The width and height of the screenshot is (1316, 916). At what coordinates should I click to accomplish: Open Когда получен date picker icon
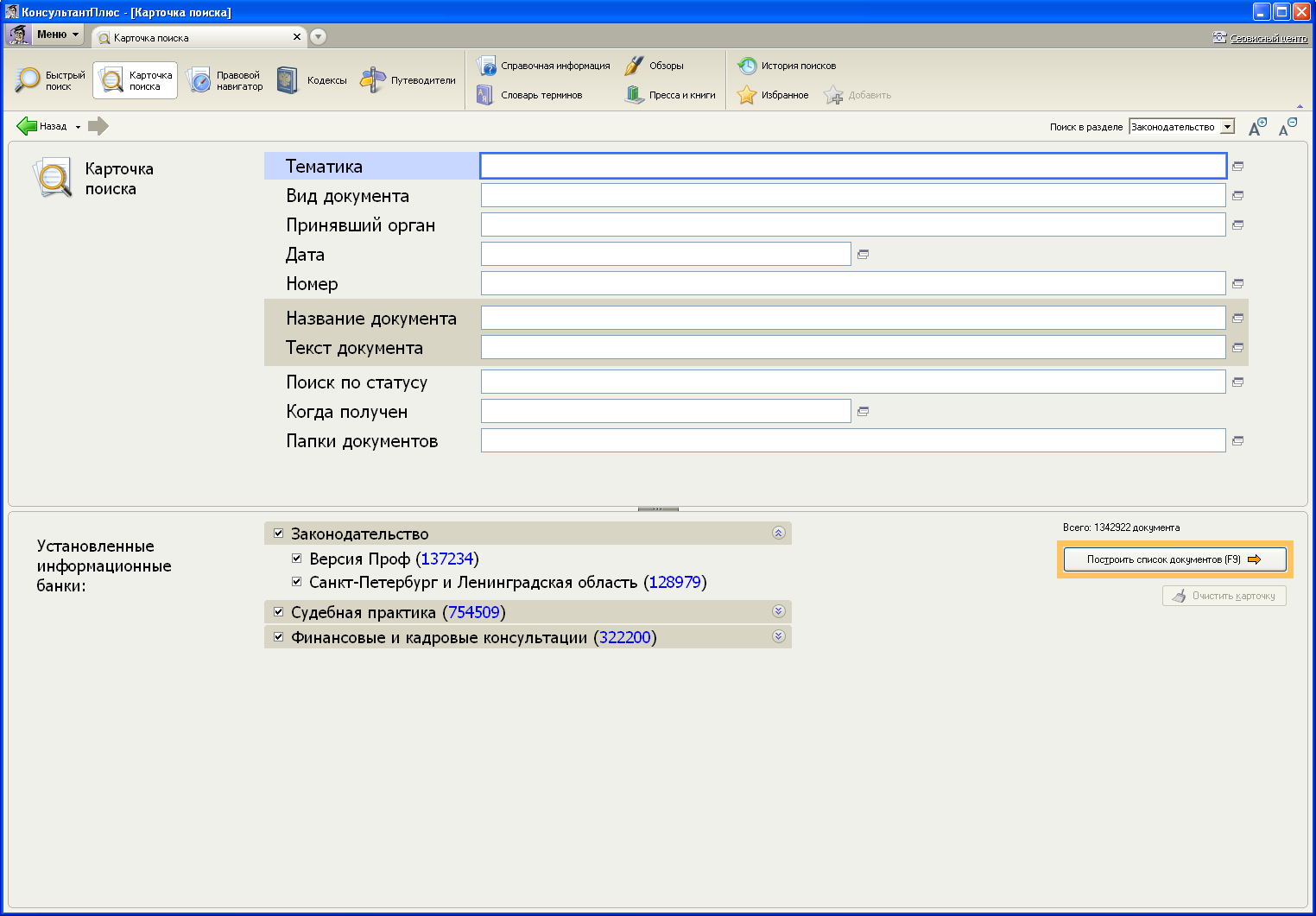tap(863, 411)
